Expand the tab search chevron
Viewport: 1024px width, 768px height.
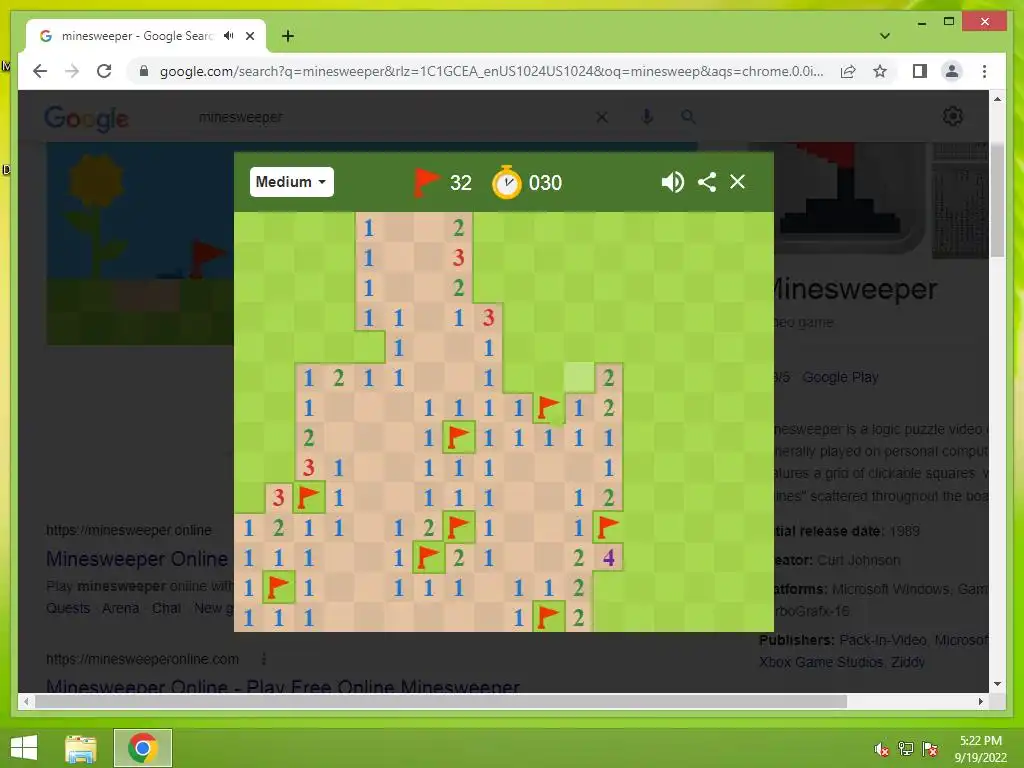[x=885, y=36]
